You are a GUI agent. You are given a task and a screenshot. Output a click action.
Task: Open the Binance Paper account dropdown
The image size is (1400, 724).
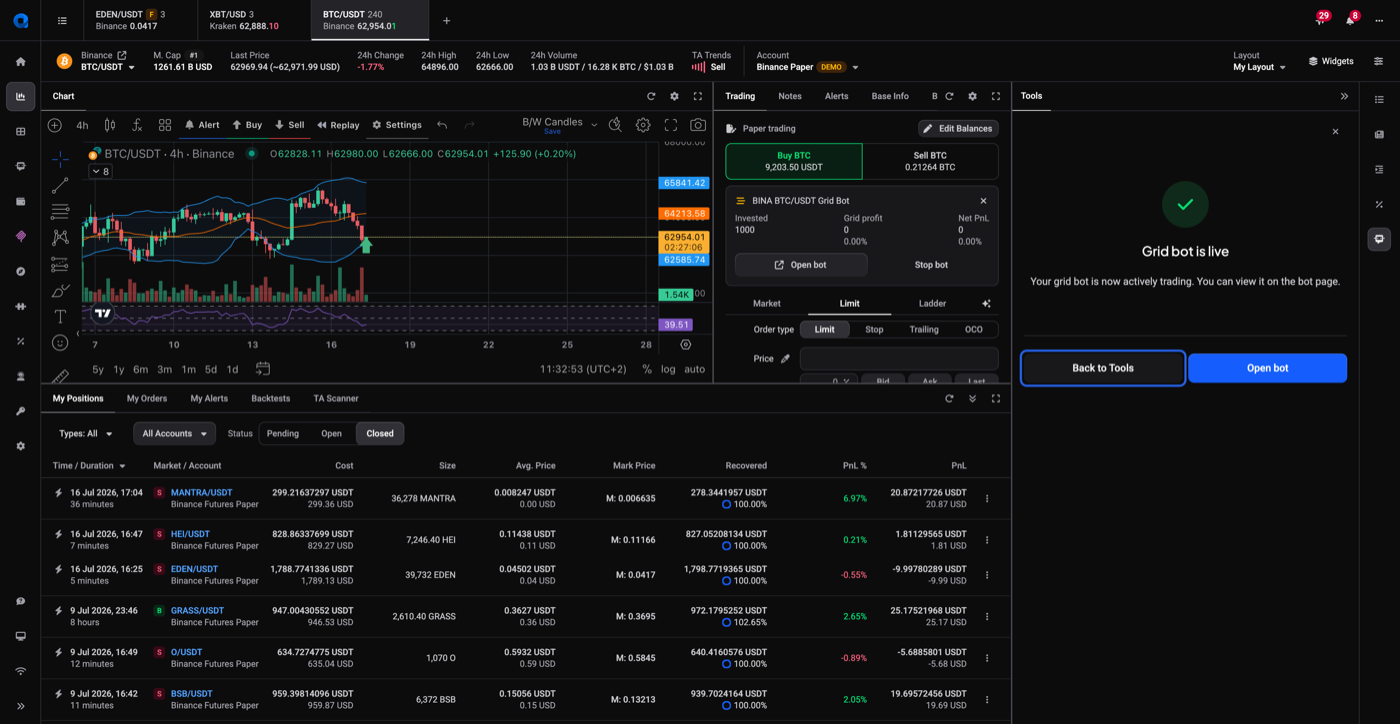(x=808, y=67)
